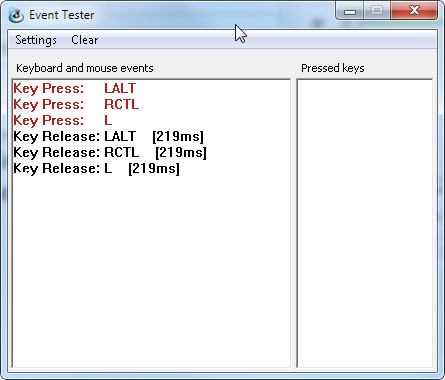Click the Pressed keys label
Screen dimensions: 445x380
tap(333, 68)
